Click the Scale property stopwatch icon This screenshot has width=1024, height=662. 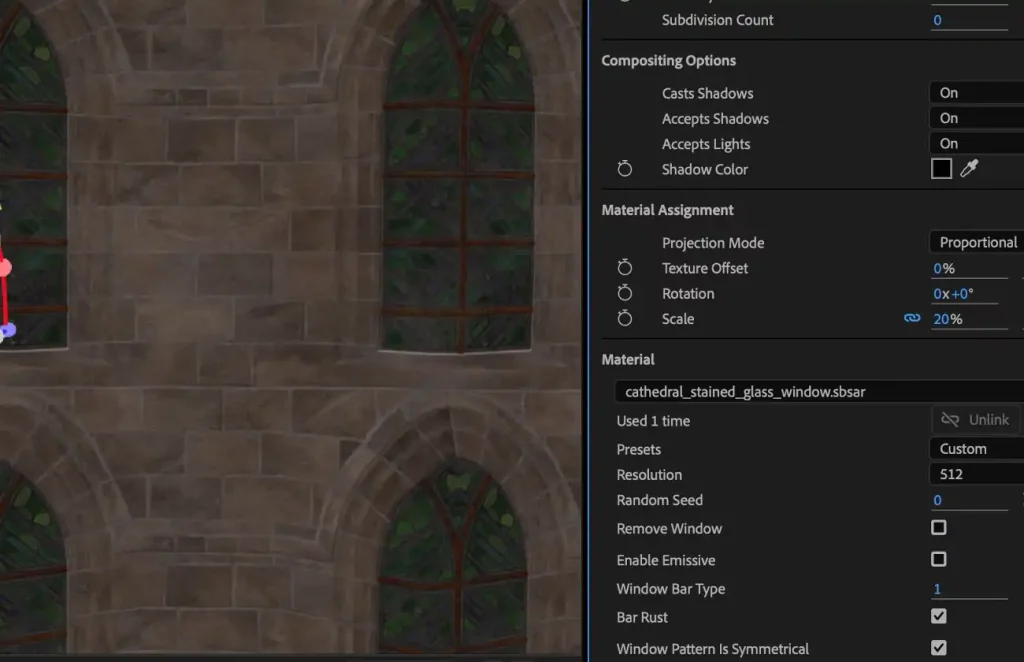coord(625,319)
